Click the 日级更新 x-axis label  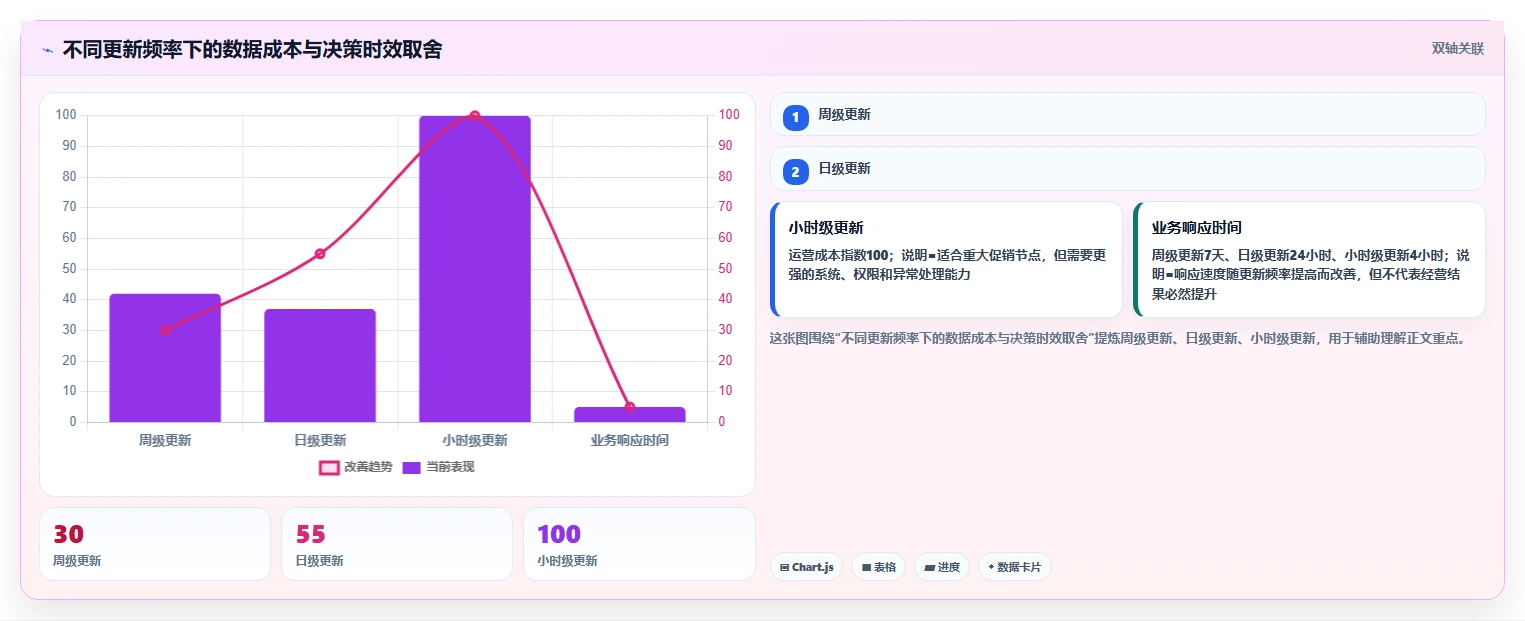click(320, 440)
